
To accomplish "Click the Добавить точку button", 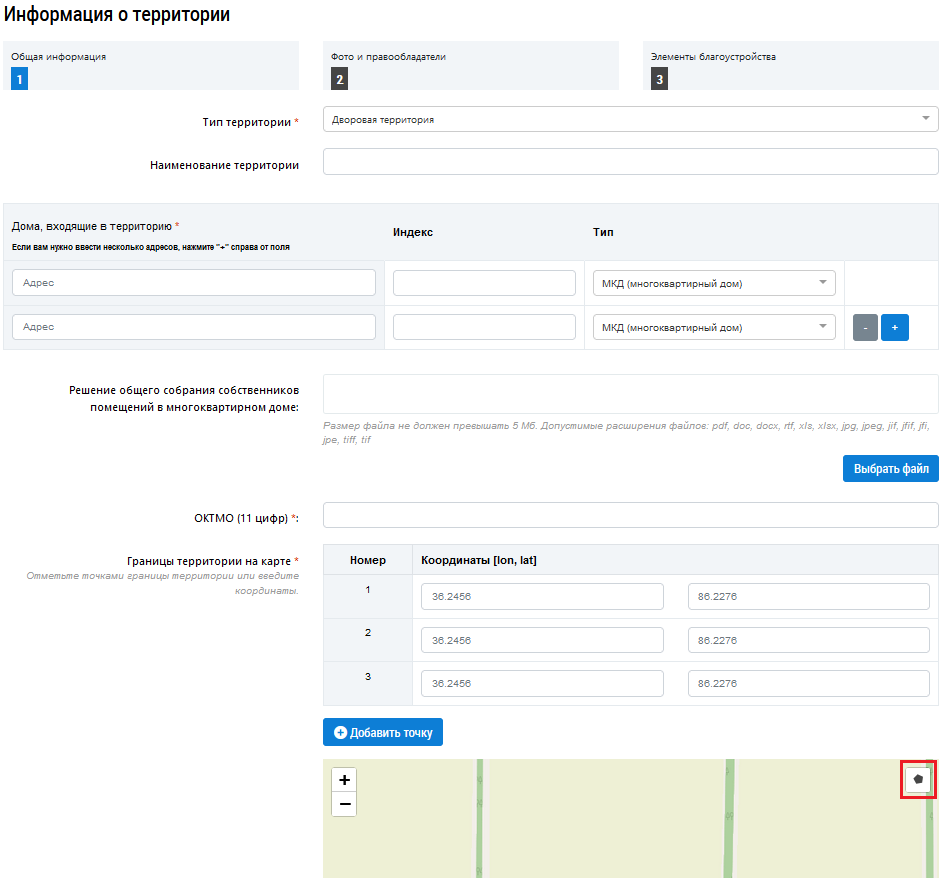I will 383,732.
